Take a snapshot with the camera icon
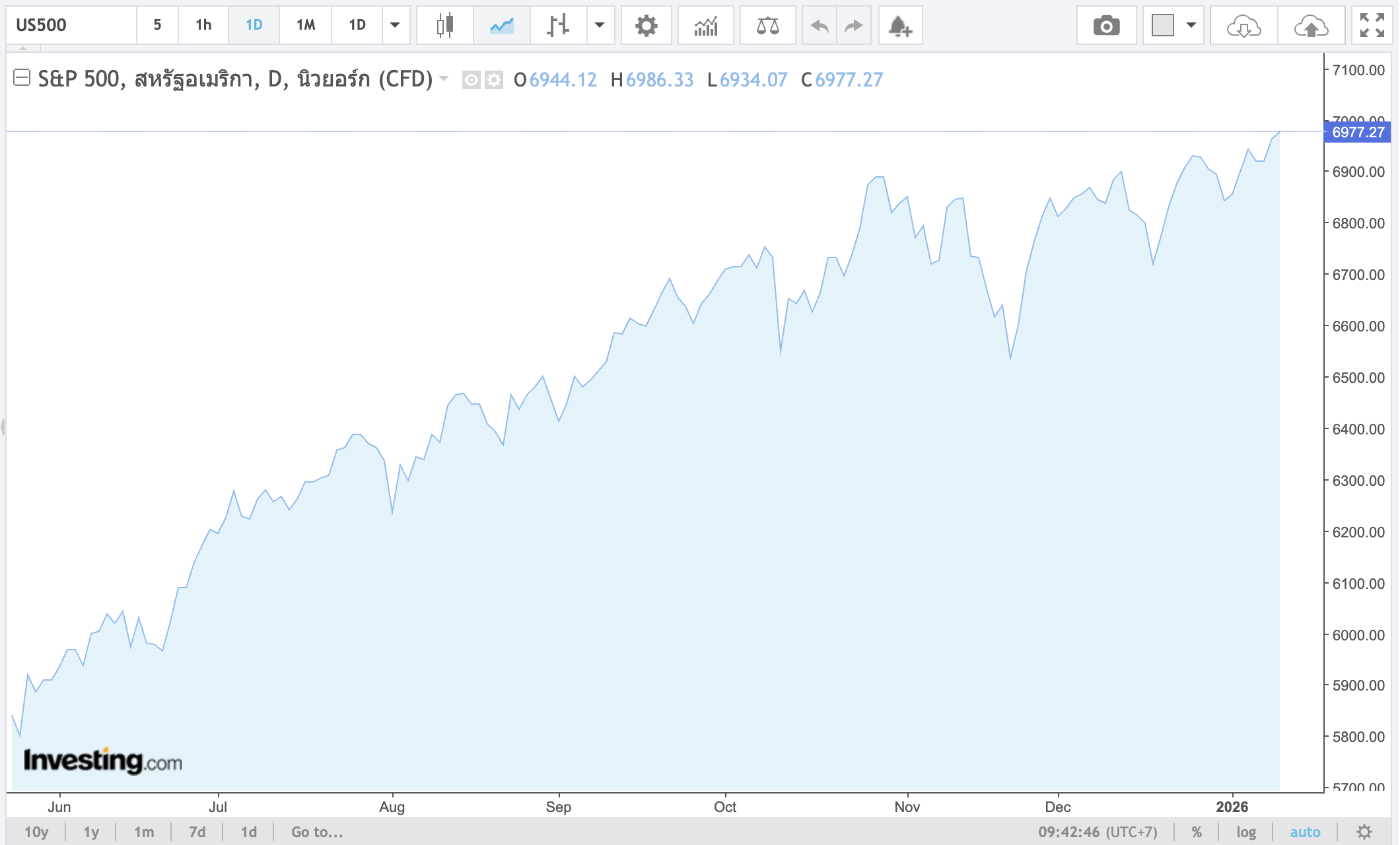The image size is (1400, 845). click(1106, 26)
